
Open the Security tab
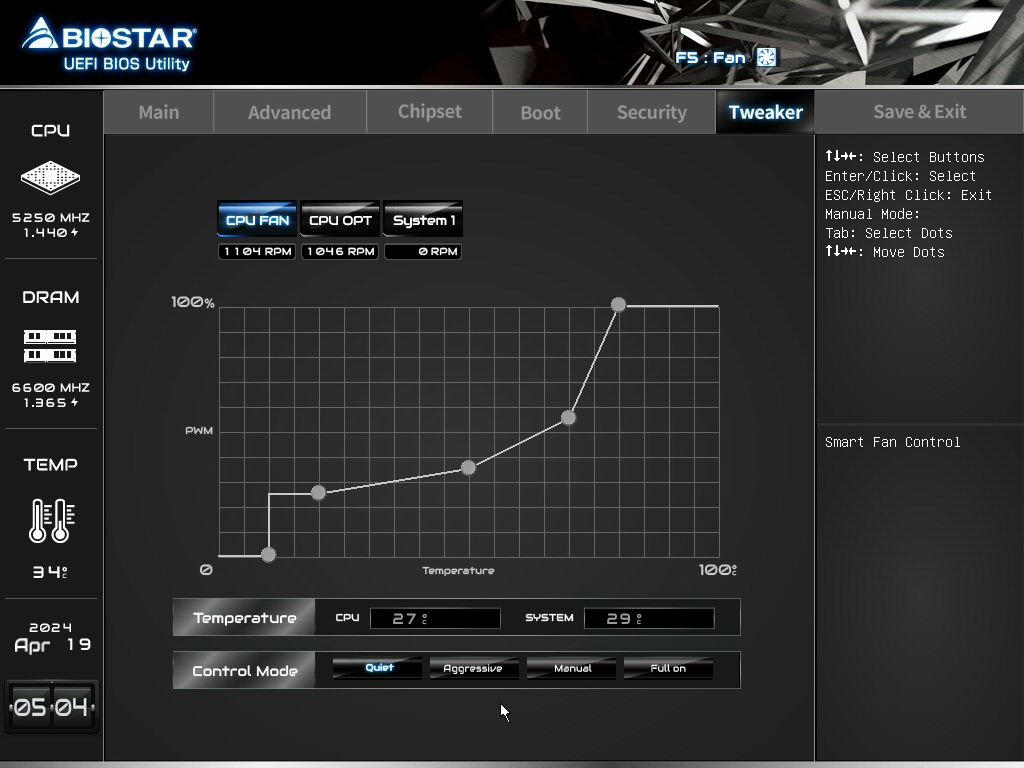[652, 112]
